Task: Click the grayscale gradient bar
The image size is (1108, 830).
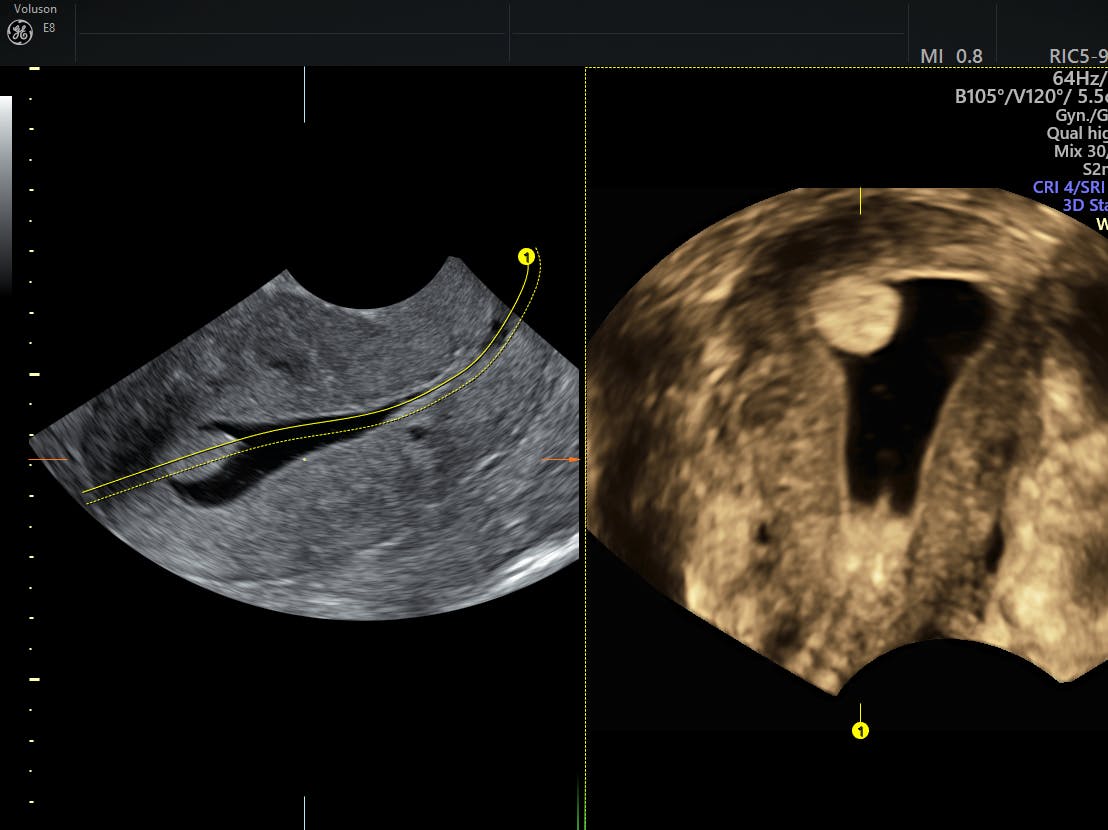Action: click(x=6, y=190)
